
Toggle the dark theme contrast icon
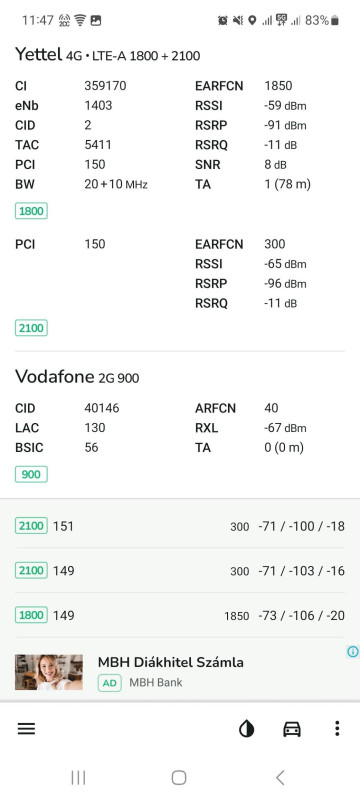(x=247, y=729)
